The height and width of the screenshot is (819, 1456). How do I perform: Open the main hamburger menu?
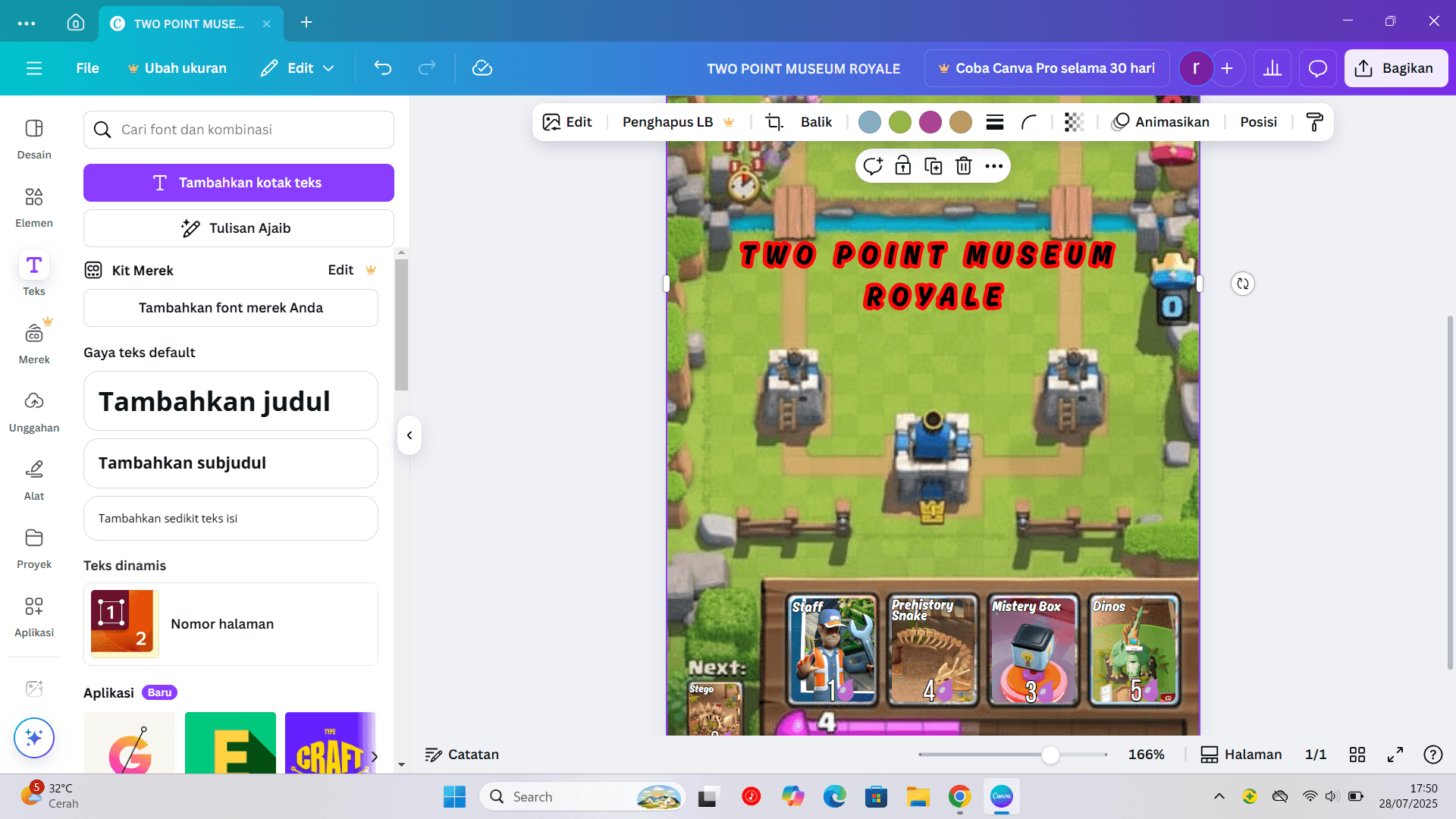tap(34, 68)
